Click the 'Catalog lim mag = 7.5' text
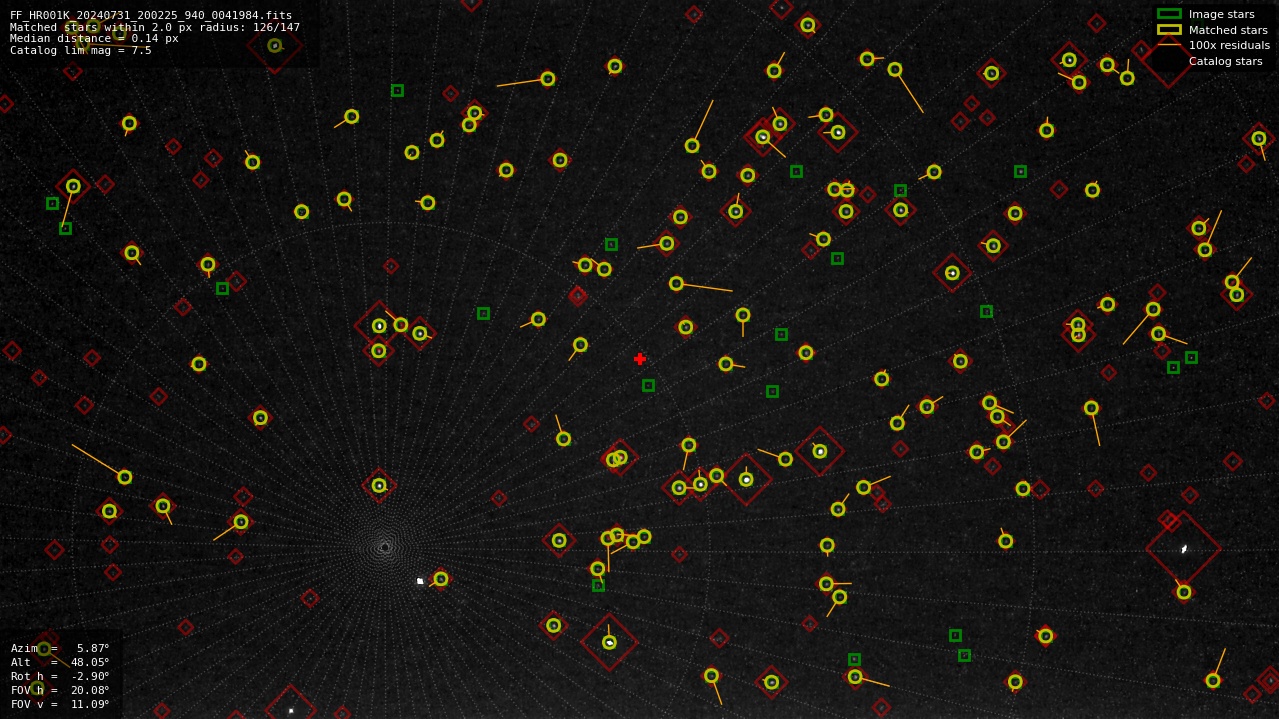This screenshot has width=1279, height=719. click(x=81, y=51)
